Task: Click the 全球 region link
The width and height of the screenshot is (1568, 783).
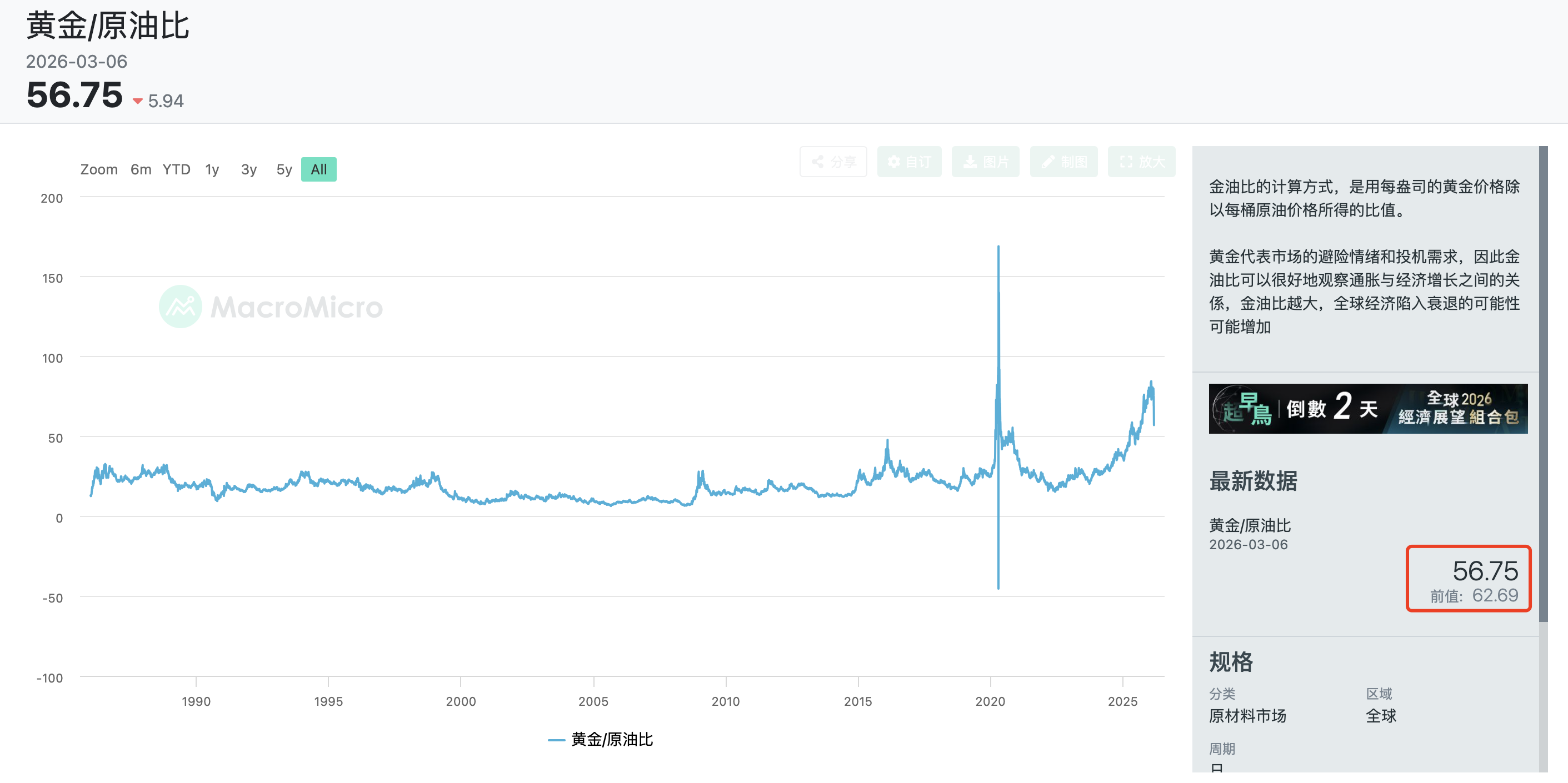Action: (x=1381, y=716)
